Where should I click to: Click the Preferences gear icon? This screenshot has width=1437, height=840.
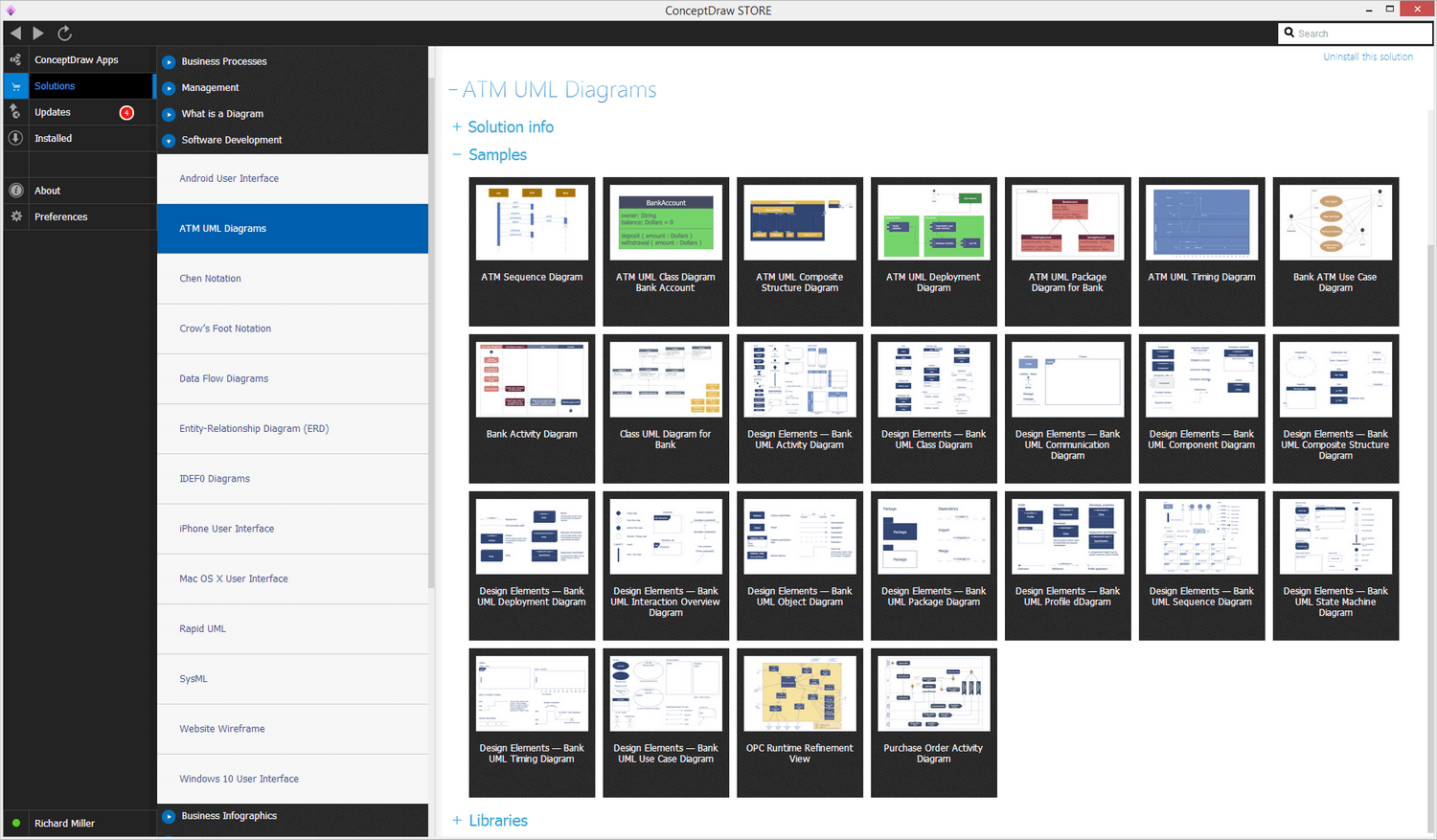point(15,216)
